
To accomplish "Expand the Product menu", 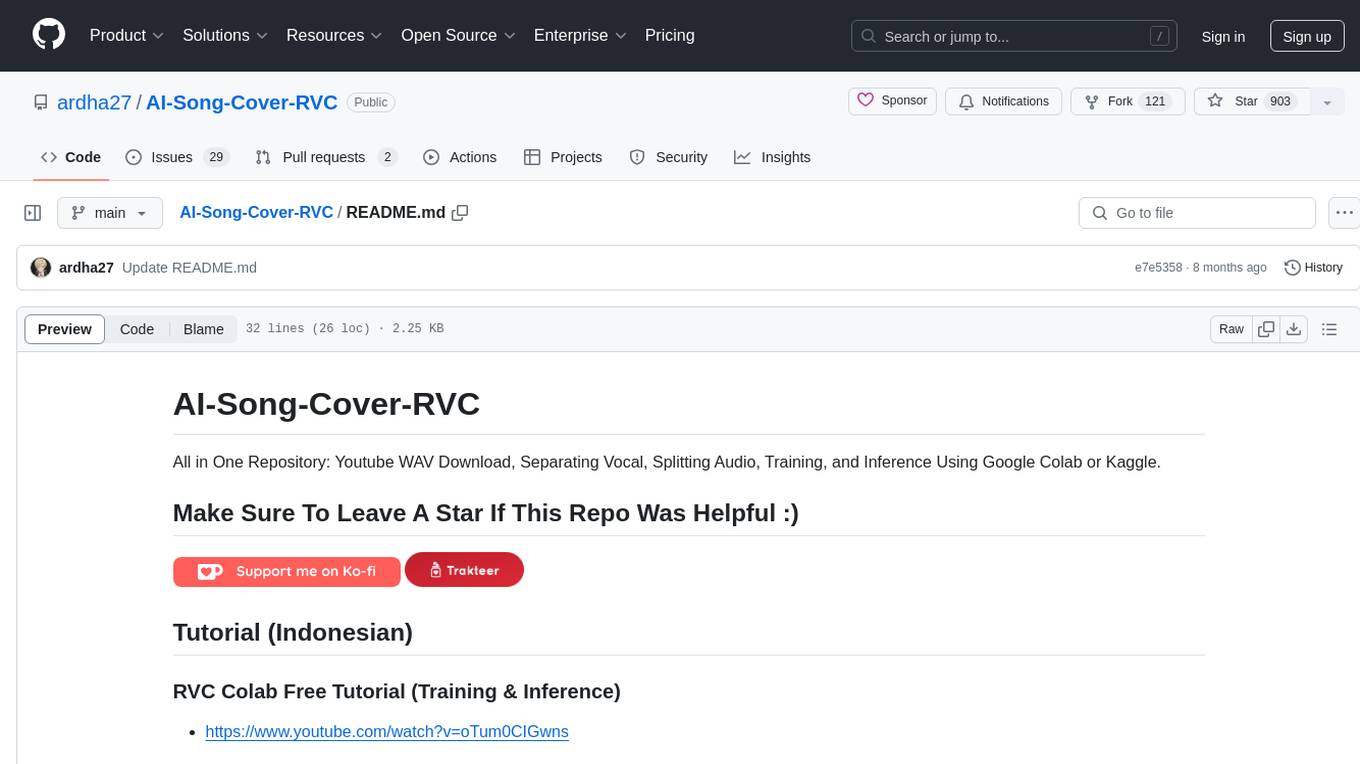I will pos(127,35).
